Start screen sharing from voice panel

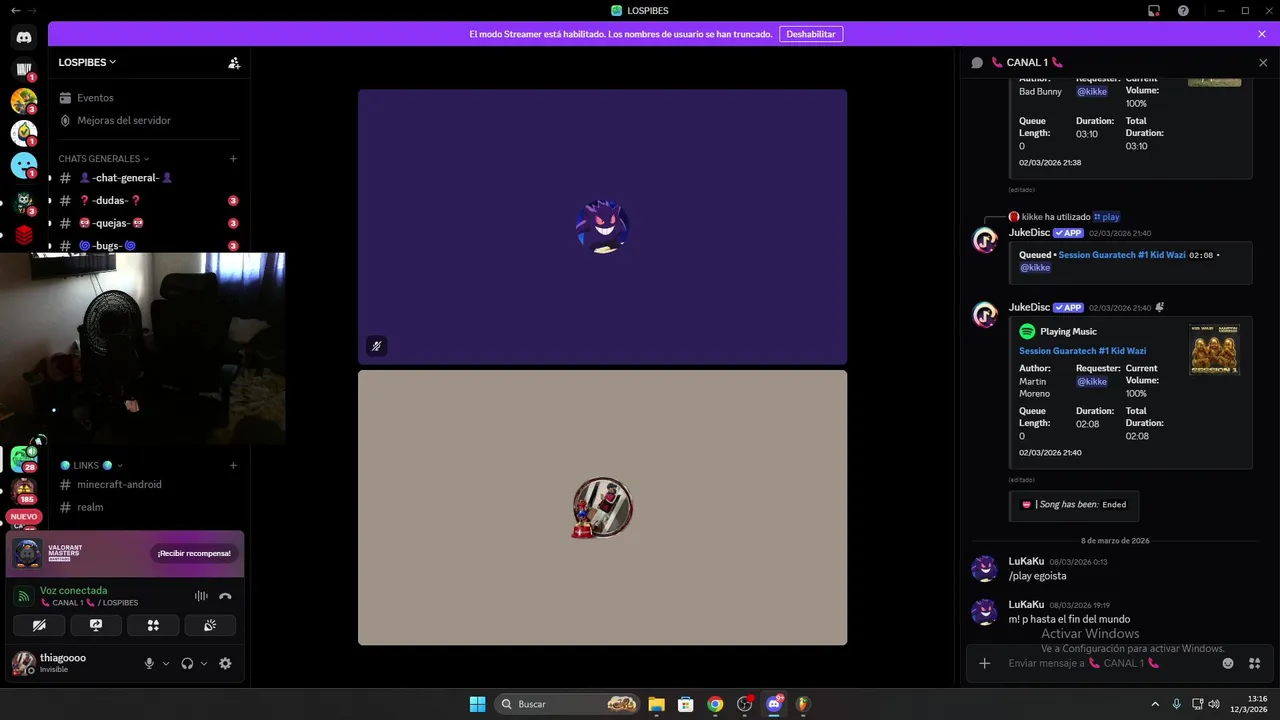click(x=96, y=625)
